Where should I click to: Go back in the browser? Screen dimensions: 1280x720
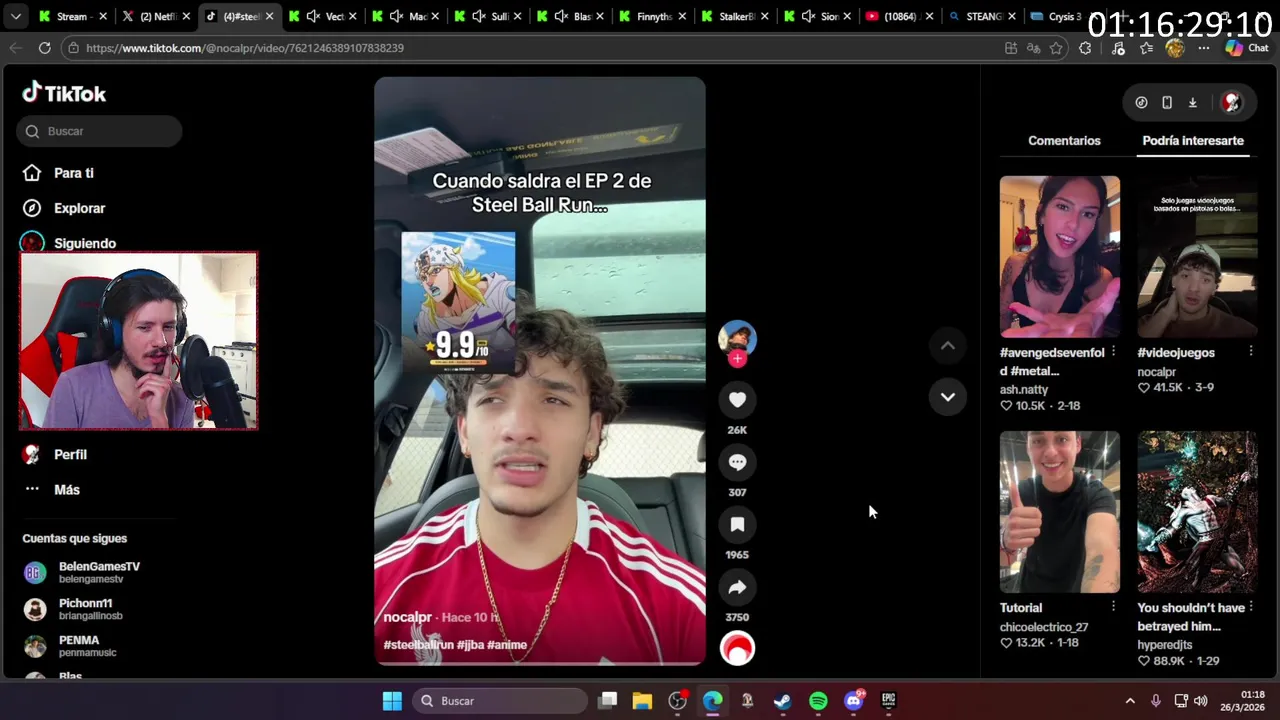coord(15,48)
